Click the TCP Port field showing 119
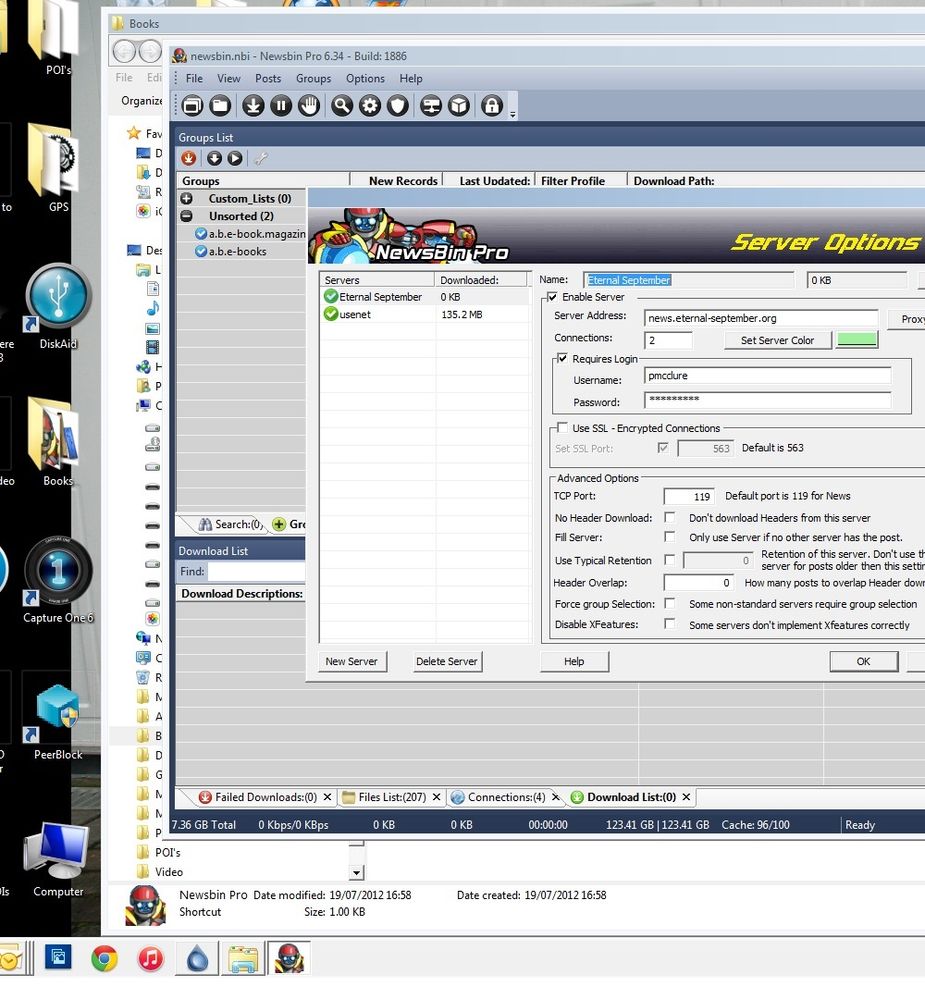Image resolution: width=925 pixels, height=999 pixels. tap(689, 496)
